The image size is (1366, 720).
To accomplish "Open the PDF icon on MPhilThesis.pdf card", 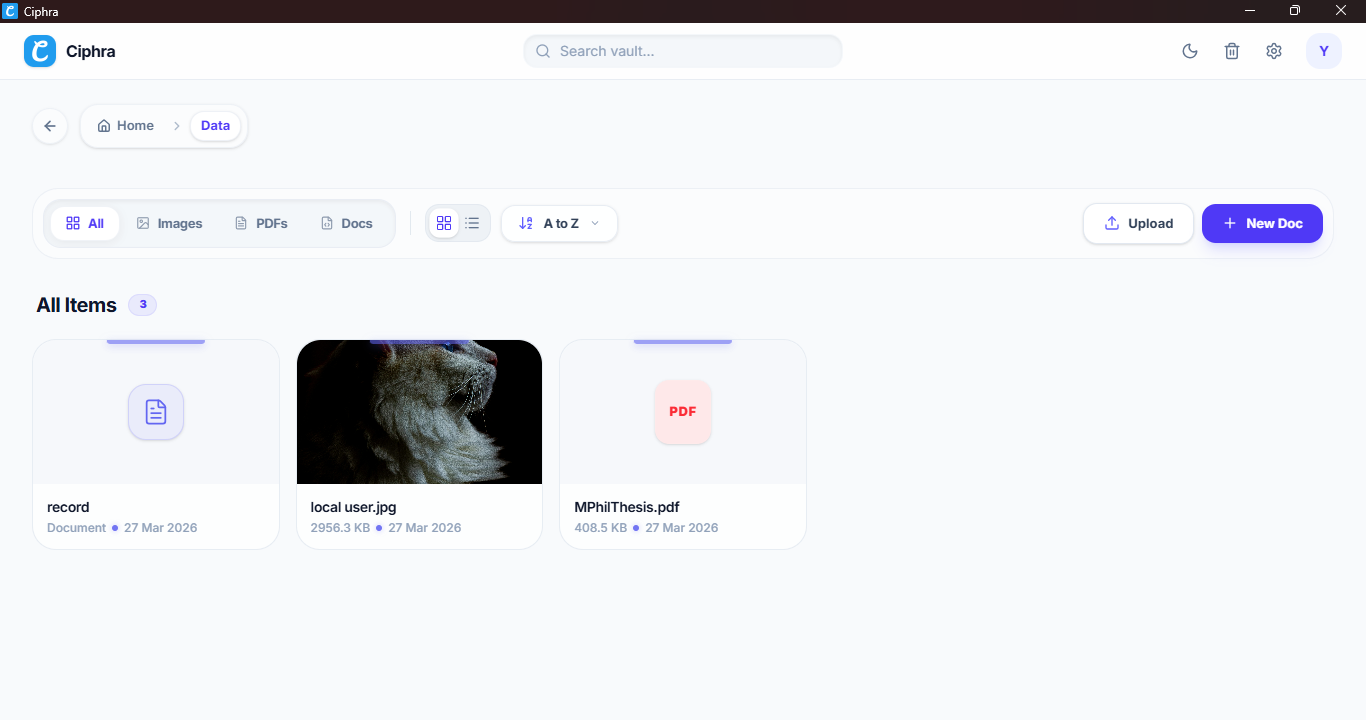I will click(x=682, y=411).
